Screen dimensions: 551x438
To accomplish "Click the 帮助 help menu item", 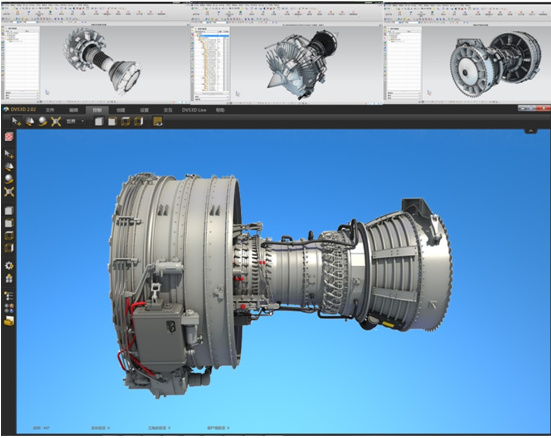I will 220,110.
